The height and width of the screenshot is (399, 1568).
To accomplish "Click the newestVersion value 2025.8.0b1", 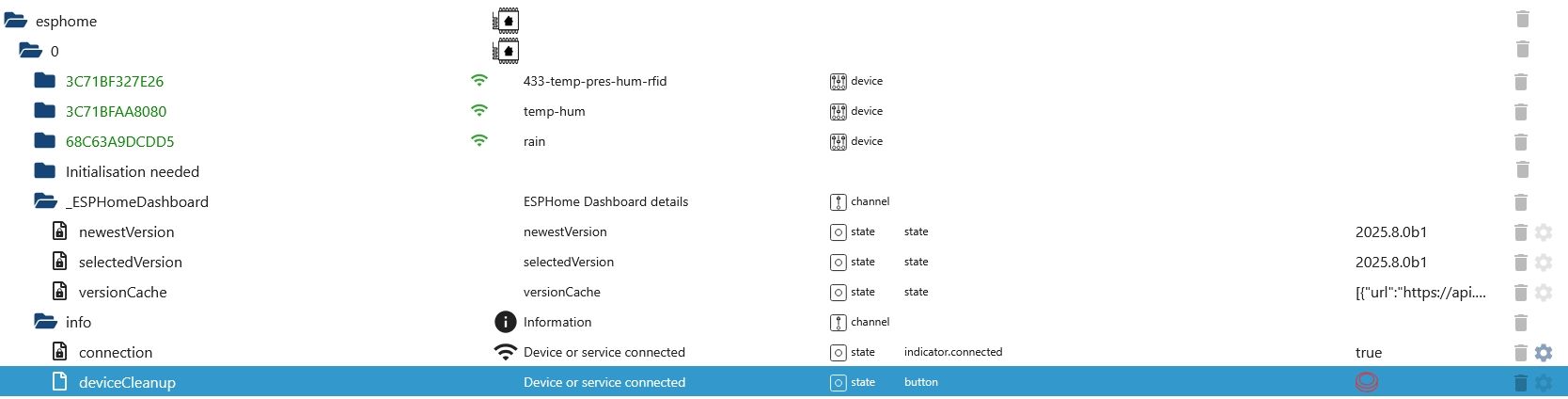I will pyautogui.click(x=1390, y=232).
